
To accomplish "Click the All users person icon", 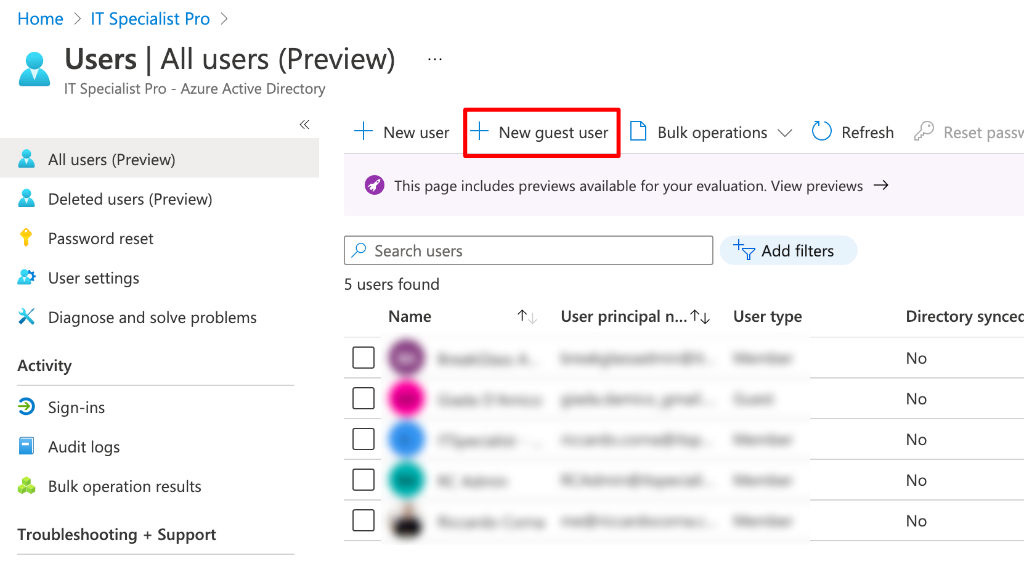I will coord(26,159).
